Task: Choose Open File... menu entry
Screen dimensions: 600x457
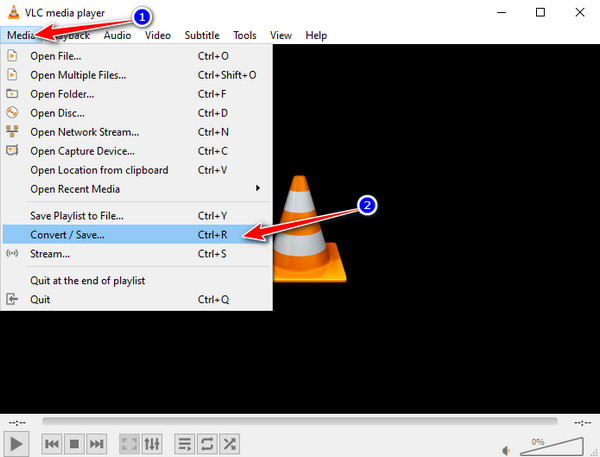Action: (136, 56)
